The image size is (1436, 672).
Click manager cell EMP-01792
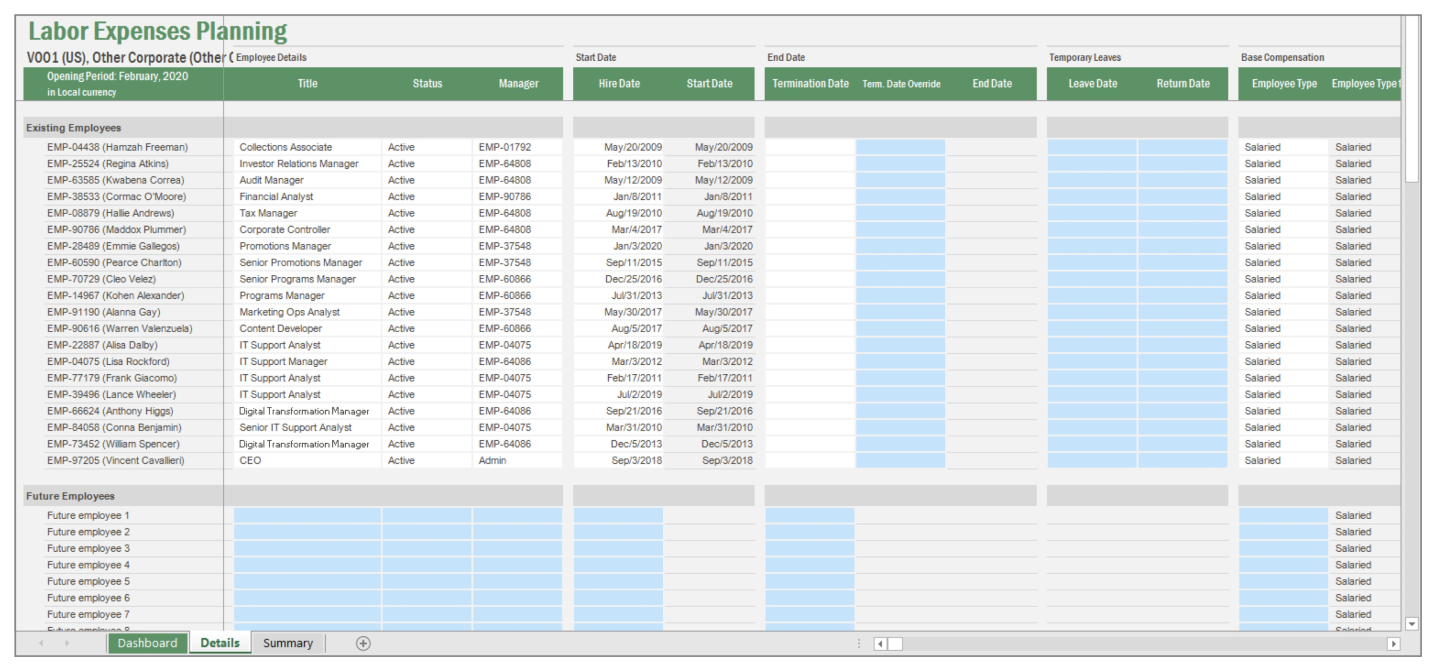point(518,147)
